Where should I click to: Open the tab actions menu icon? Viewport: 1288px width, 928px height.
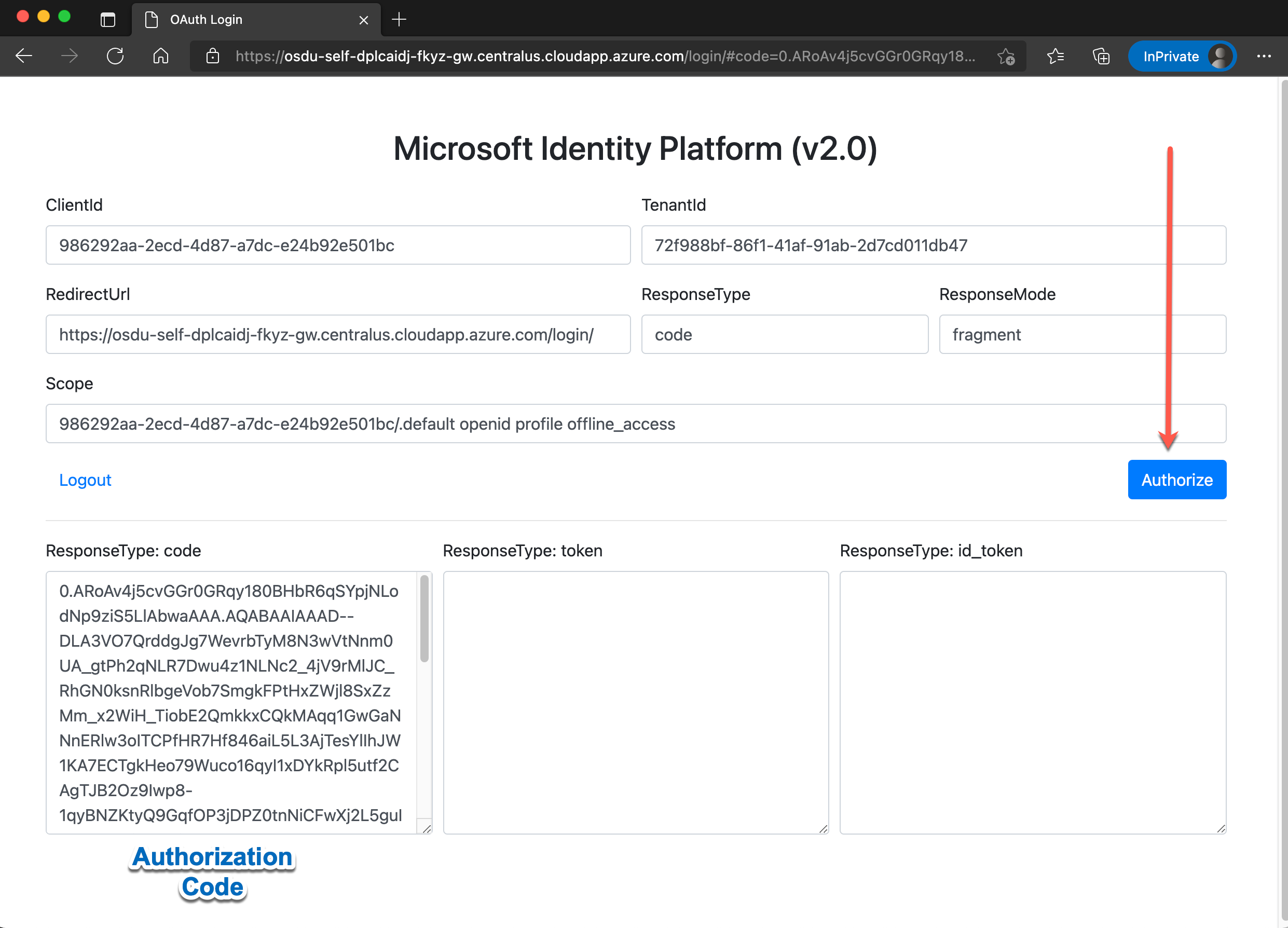[108, 20]
